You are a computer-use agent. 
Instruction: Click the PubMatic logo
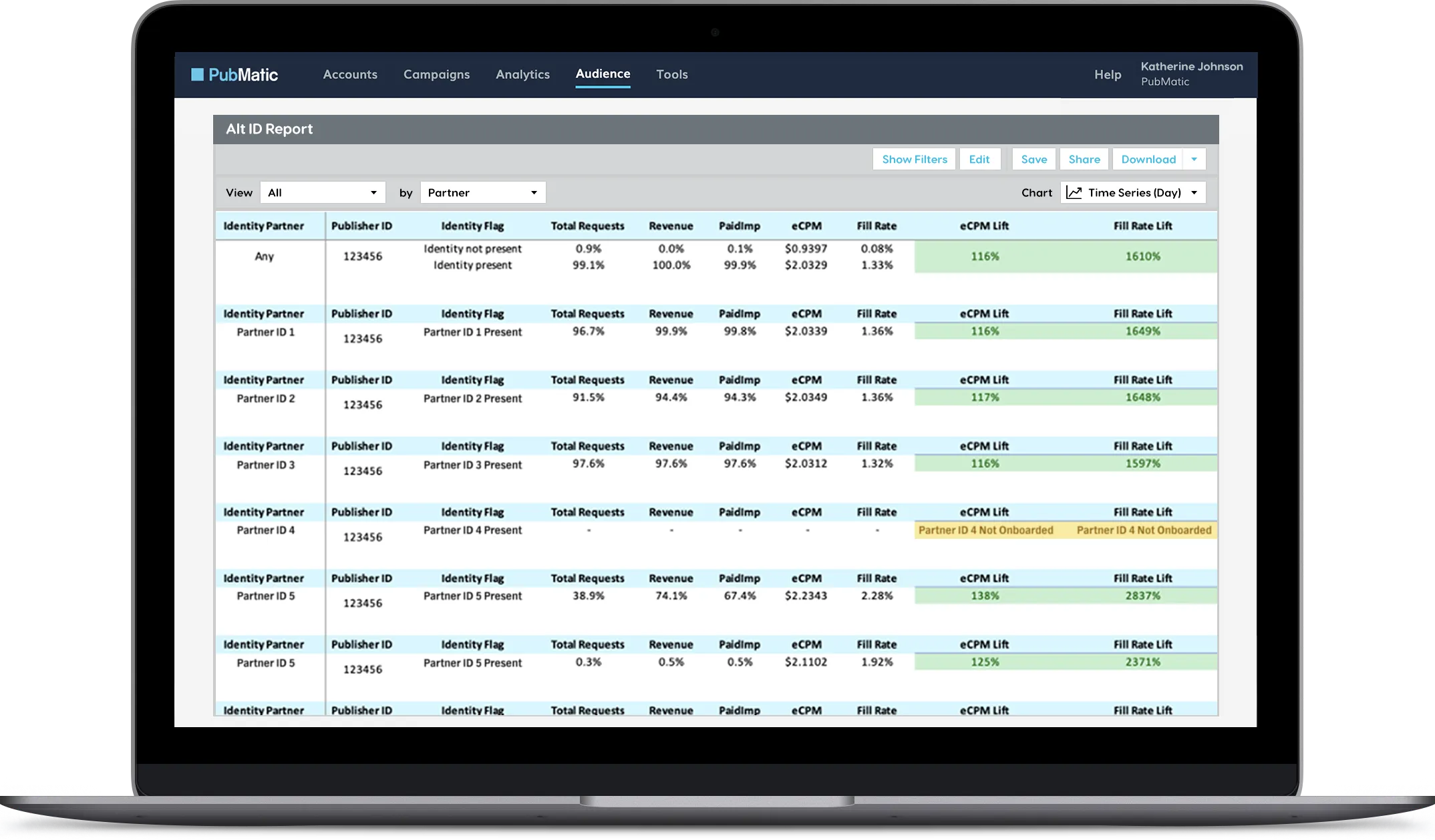click(x=234, y=75)
